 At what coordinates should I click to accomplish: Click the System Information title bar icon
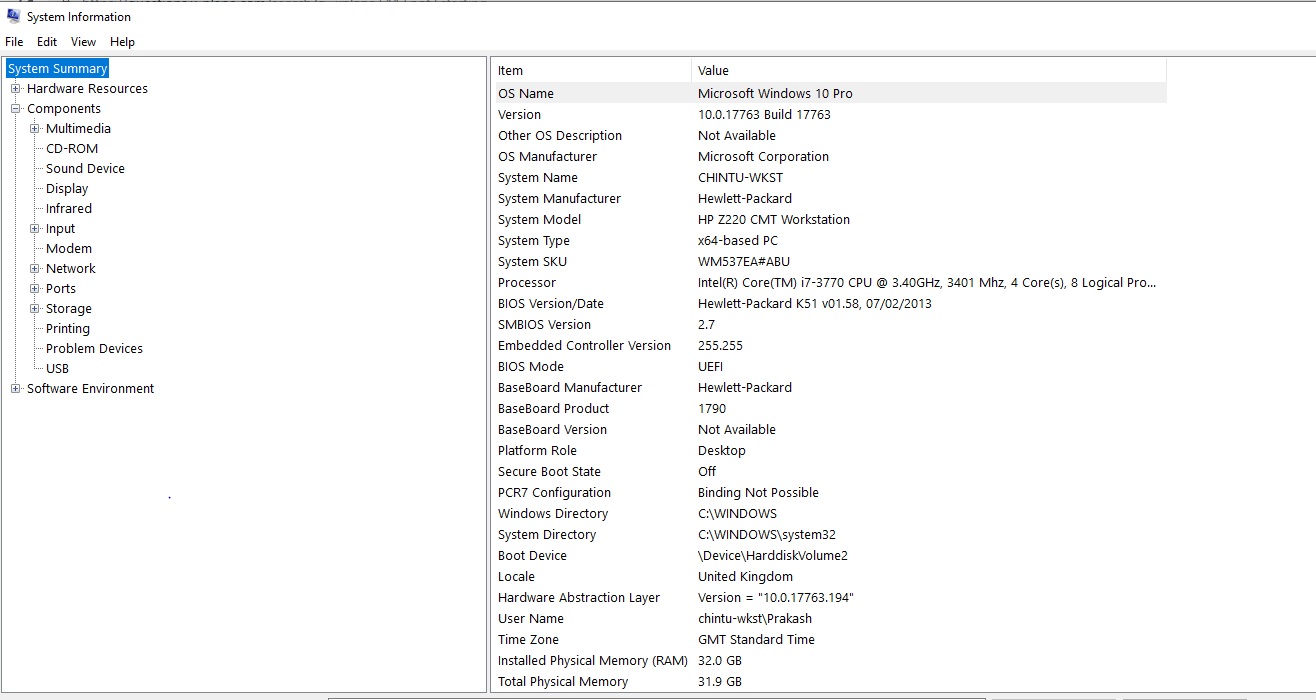[x=13, y=16]
